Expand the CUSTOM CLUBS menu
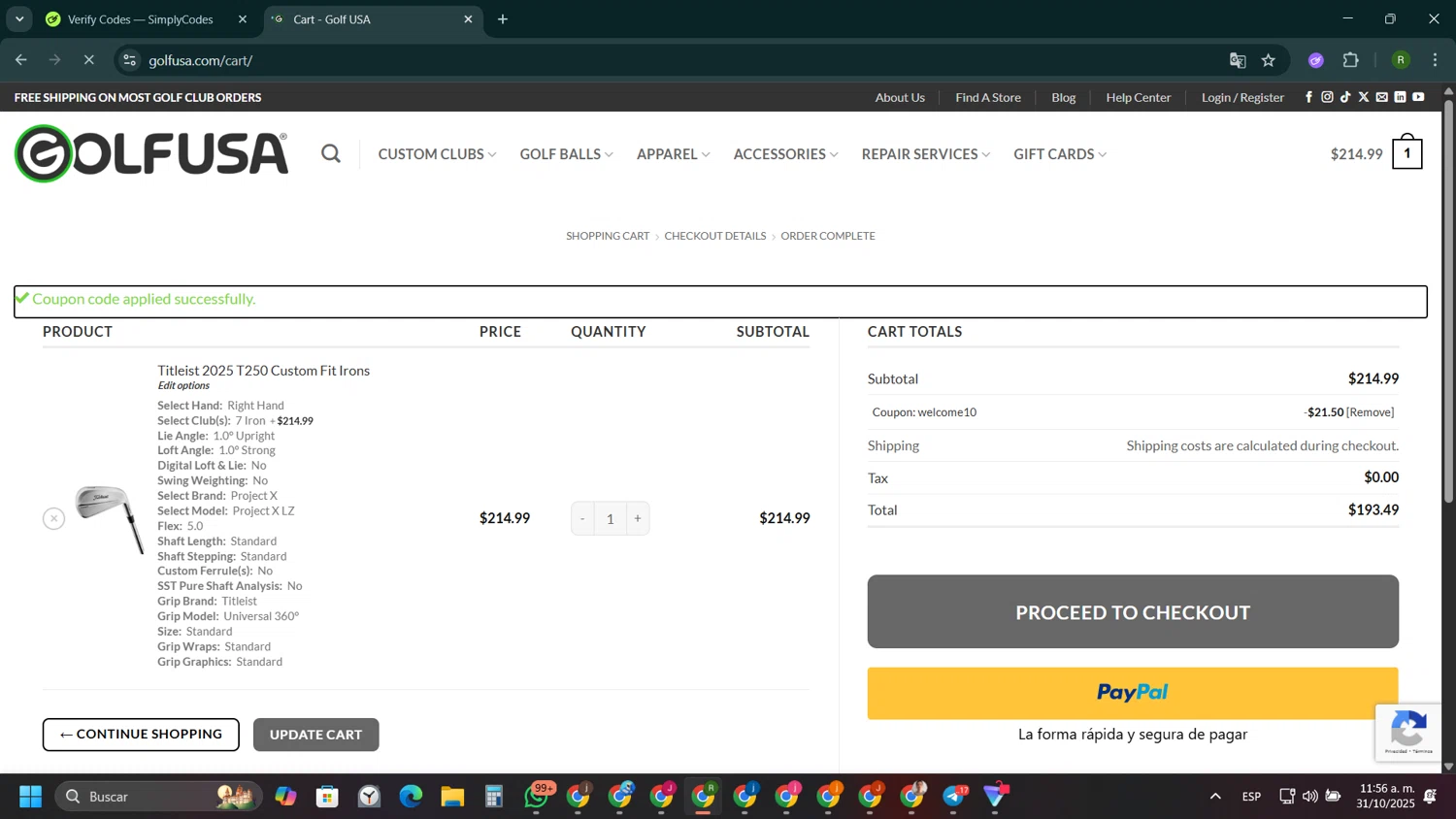The image size is (1456, 819). [x=437, y=154]
